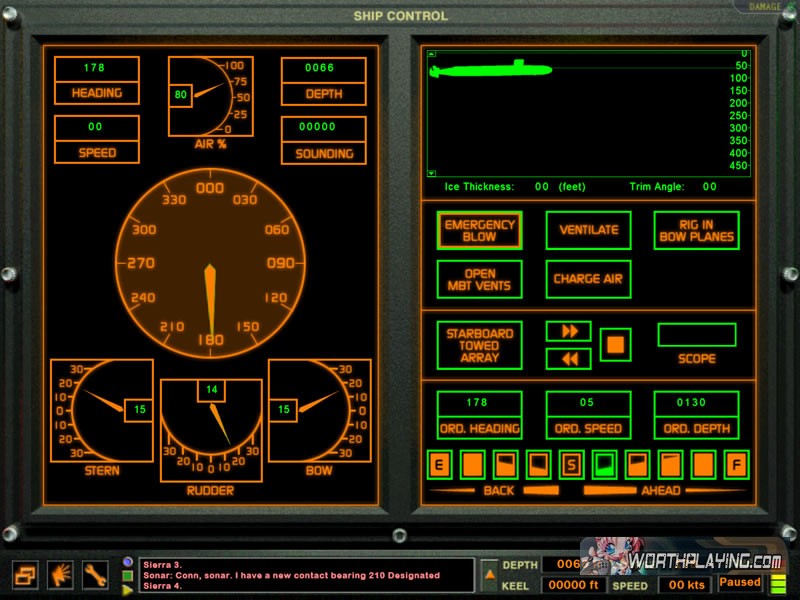
Task: Select Back Emergency engine order (E)
Action: [439, 464]
